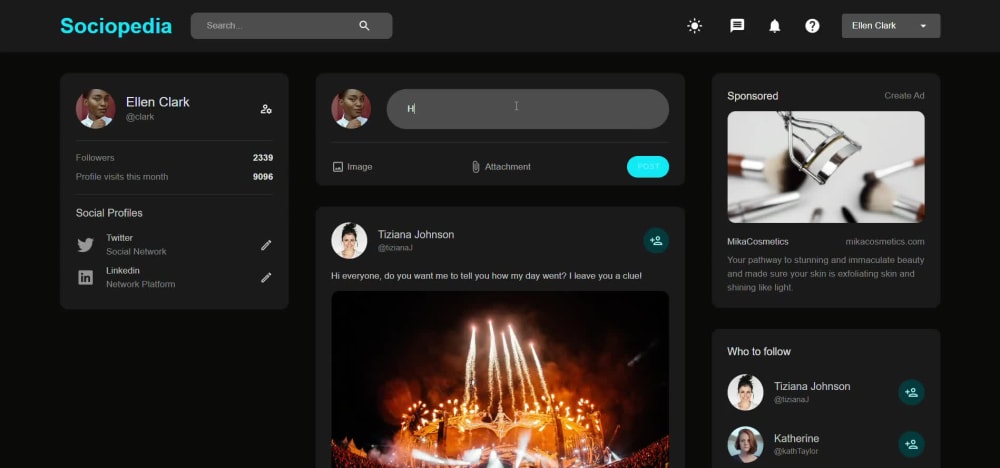Click Ellen Clark profile picture in sidebar

96,108
